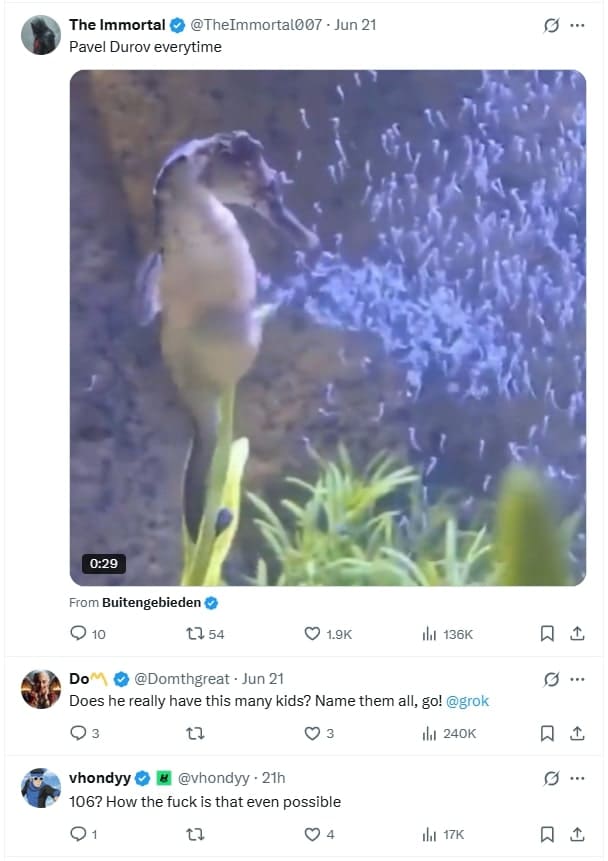Bookmark vhondyy's reply
This screenshot has height=861, width=608.
[547, 833]
